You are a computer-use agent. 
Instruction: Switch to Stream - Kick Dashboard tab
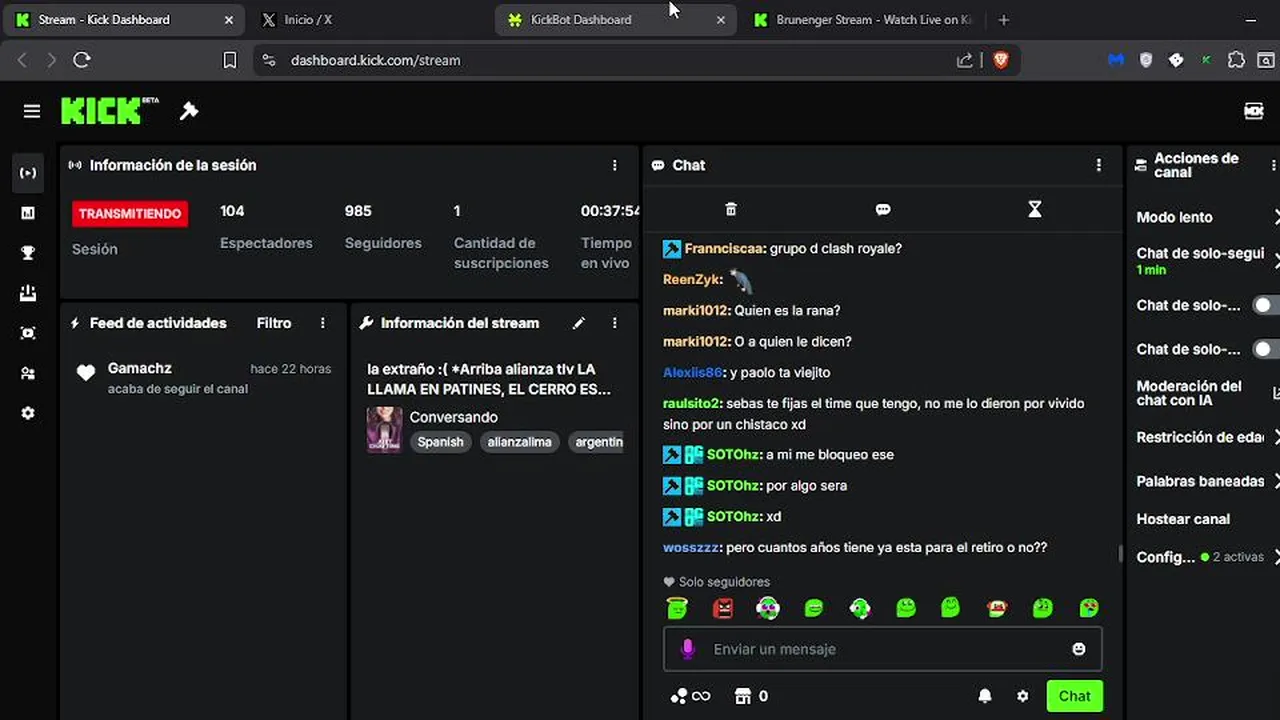(x=123, y=20)
